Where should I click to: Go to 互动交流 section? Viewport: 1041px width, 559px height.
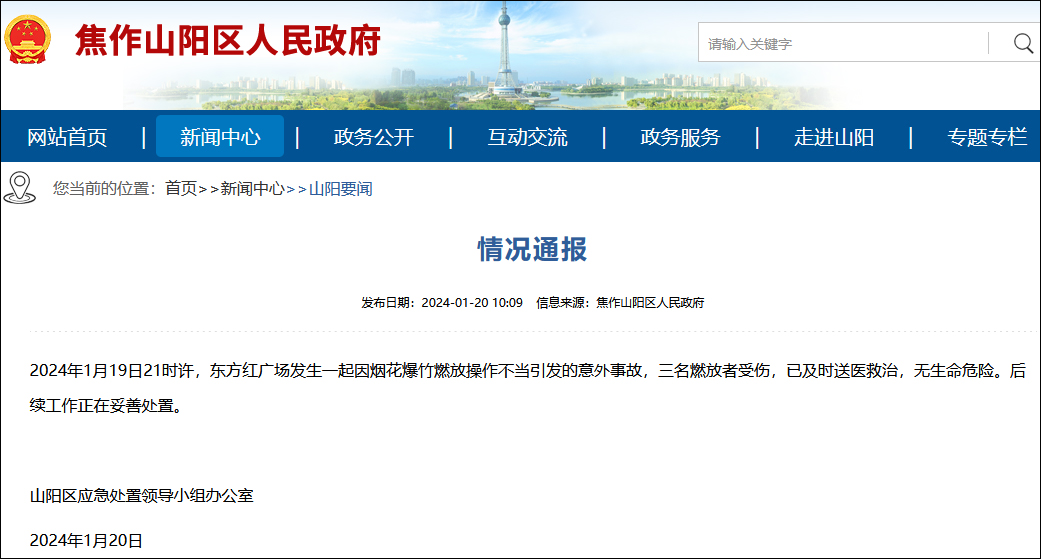tap(527, 137)
